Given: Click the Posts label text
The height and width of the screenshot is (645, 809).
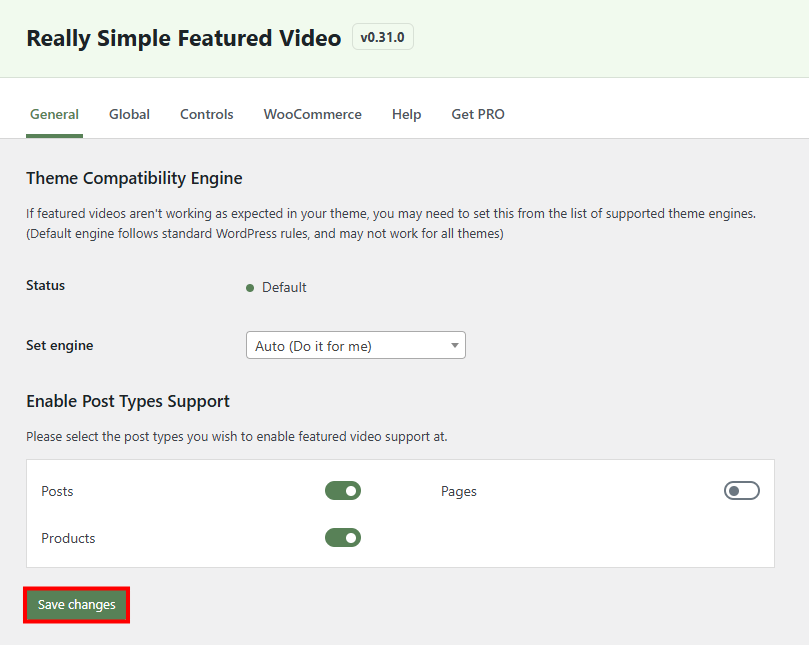Looking at the screenshot, I should pos(57,491).
